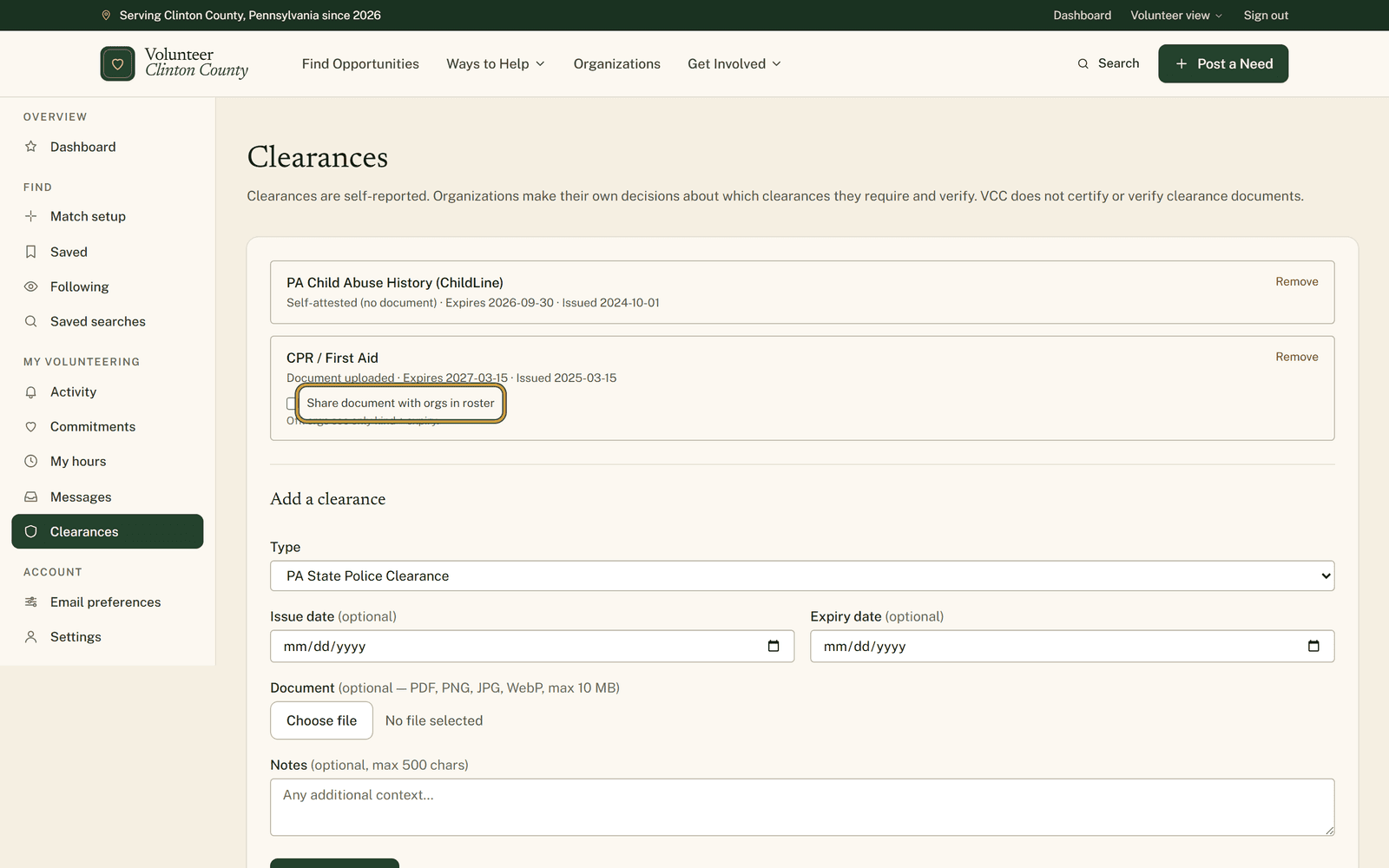Screen dimensions: 1389x868
Task: Click the Following eye icon
Action: click(x=31, y=286)
